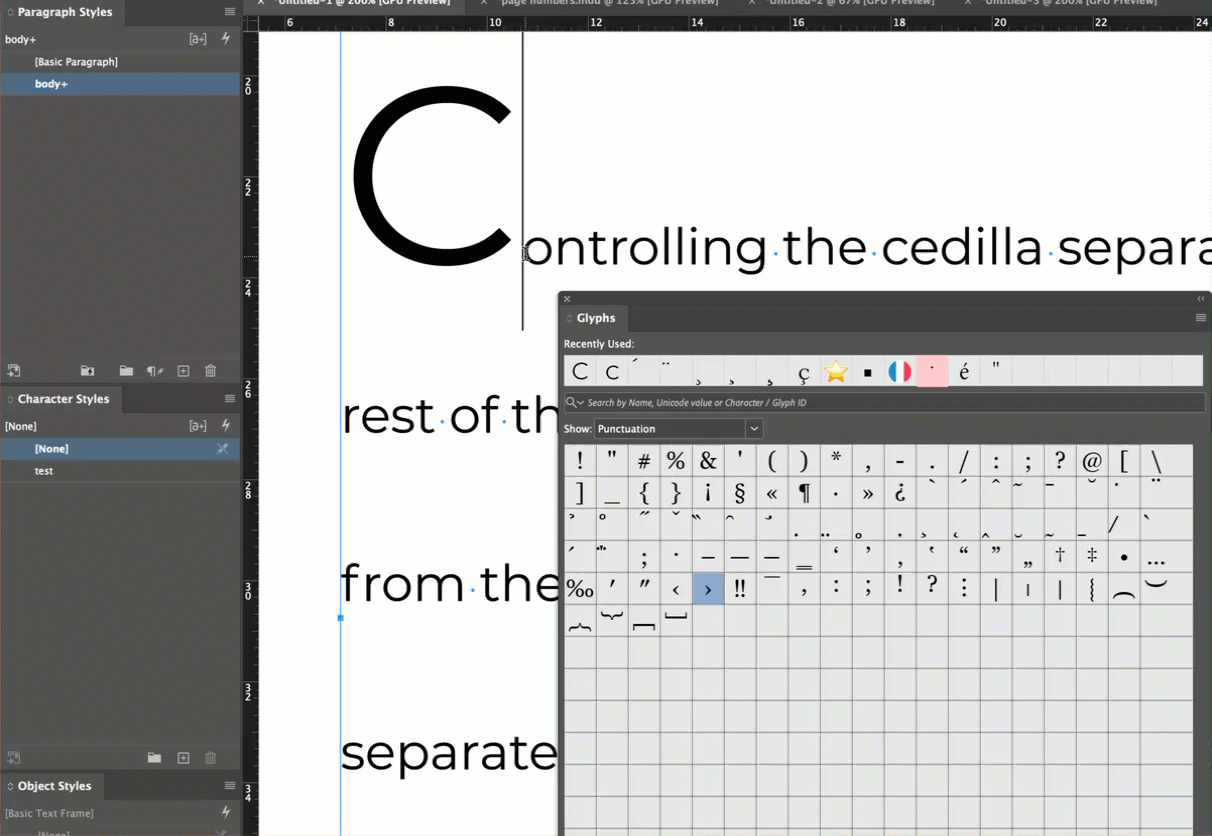Select first large C in Recently Used
The width and height of the screenshot is (1212, 836).
[580, 371]
